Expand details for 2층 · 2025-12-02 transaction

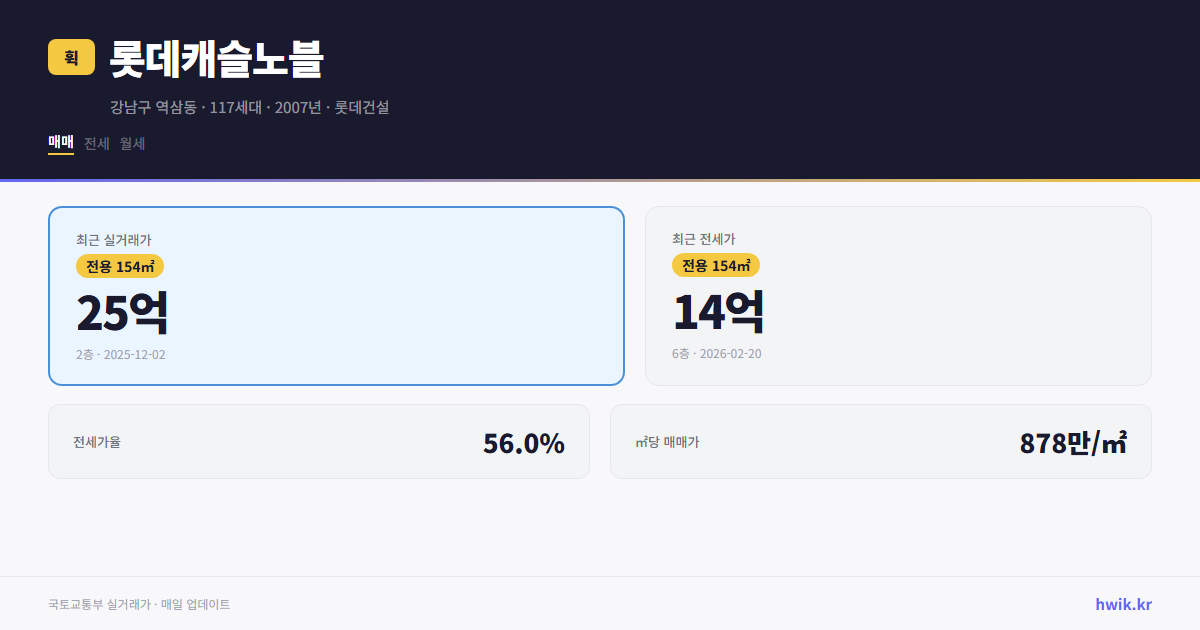coord(121,354)
